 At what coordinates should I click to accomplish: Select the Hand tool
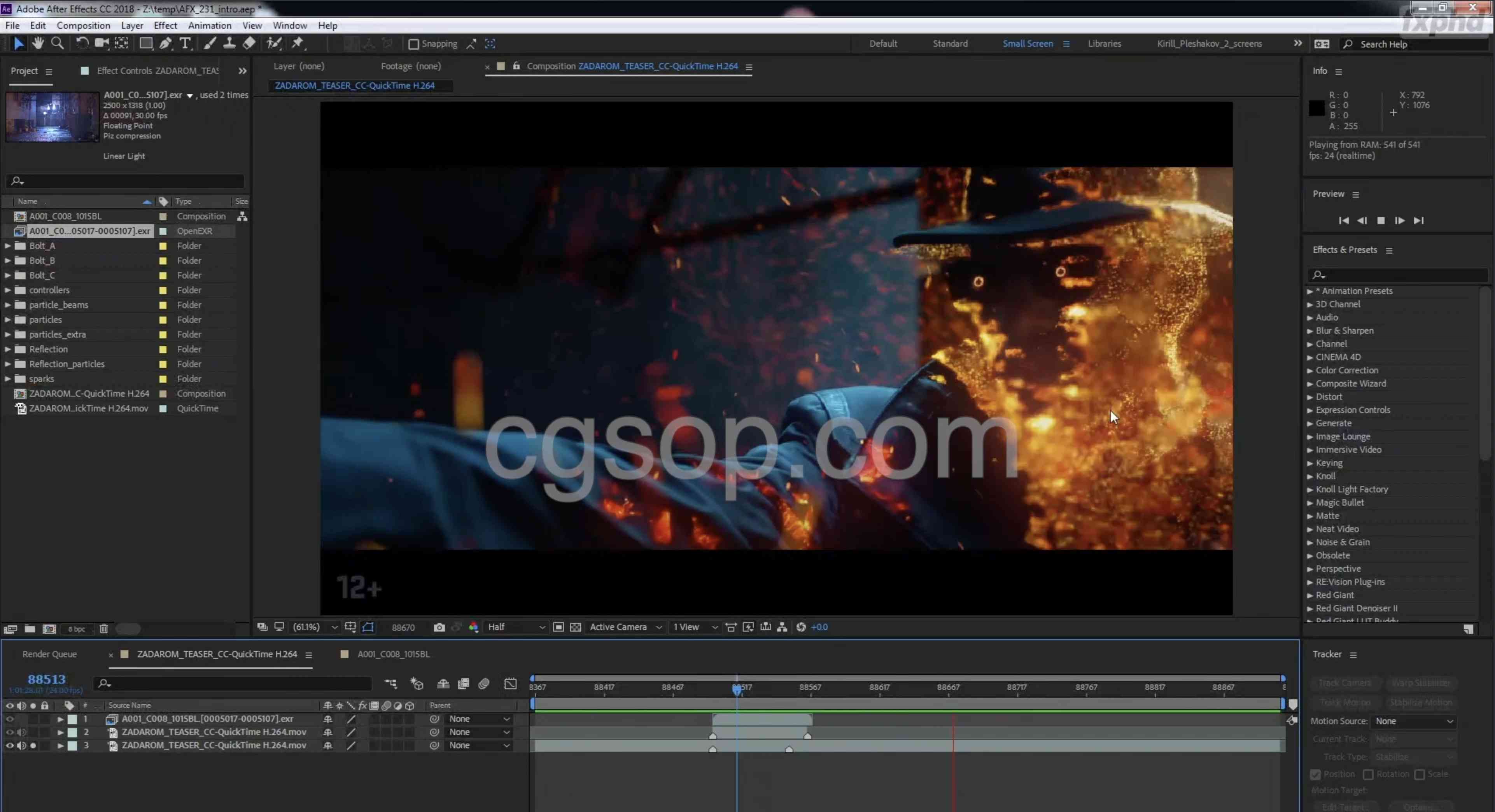(x=38, y=43)
